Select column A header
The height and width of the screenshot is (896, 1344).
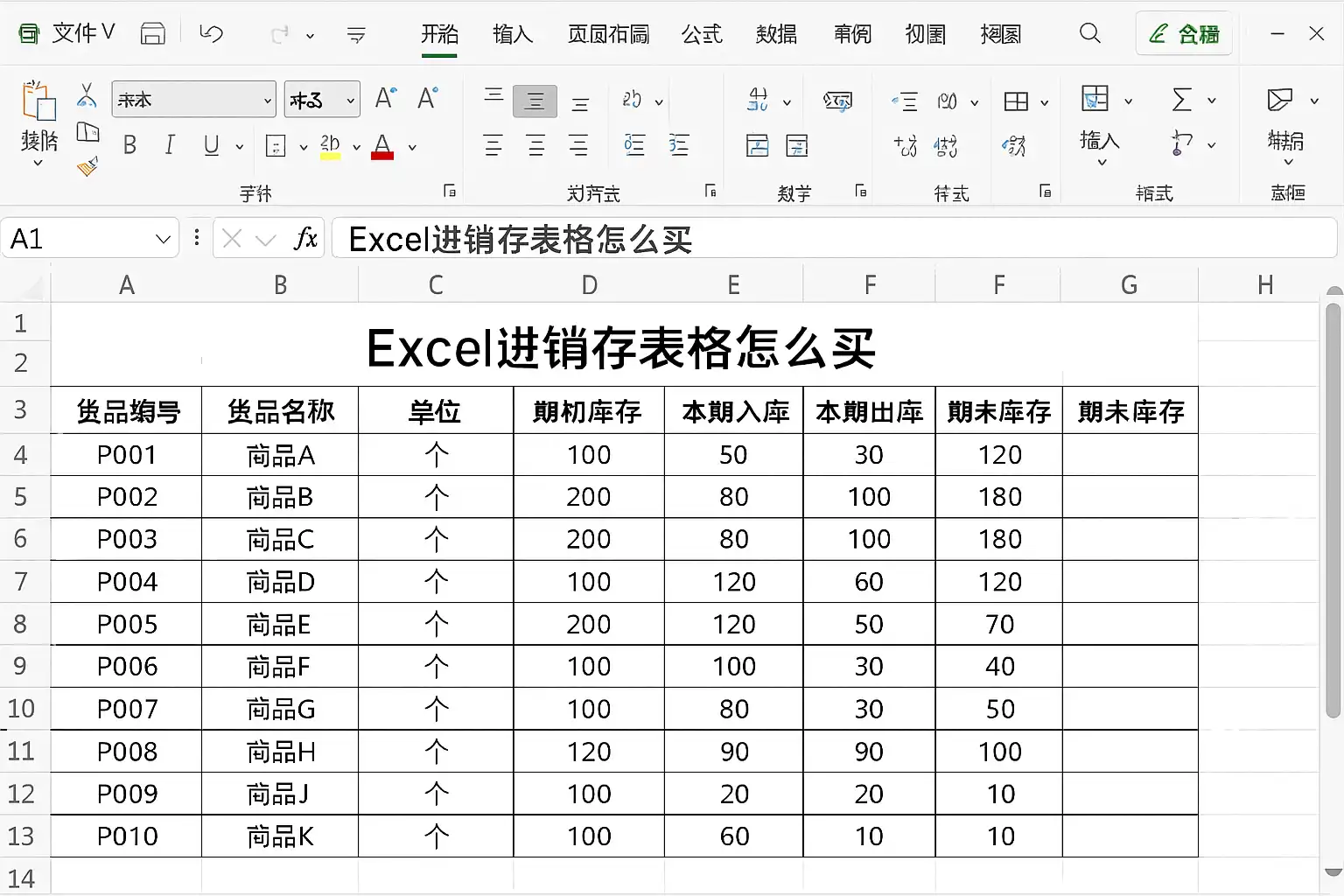(127, 285)
